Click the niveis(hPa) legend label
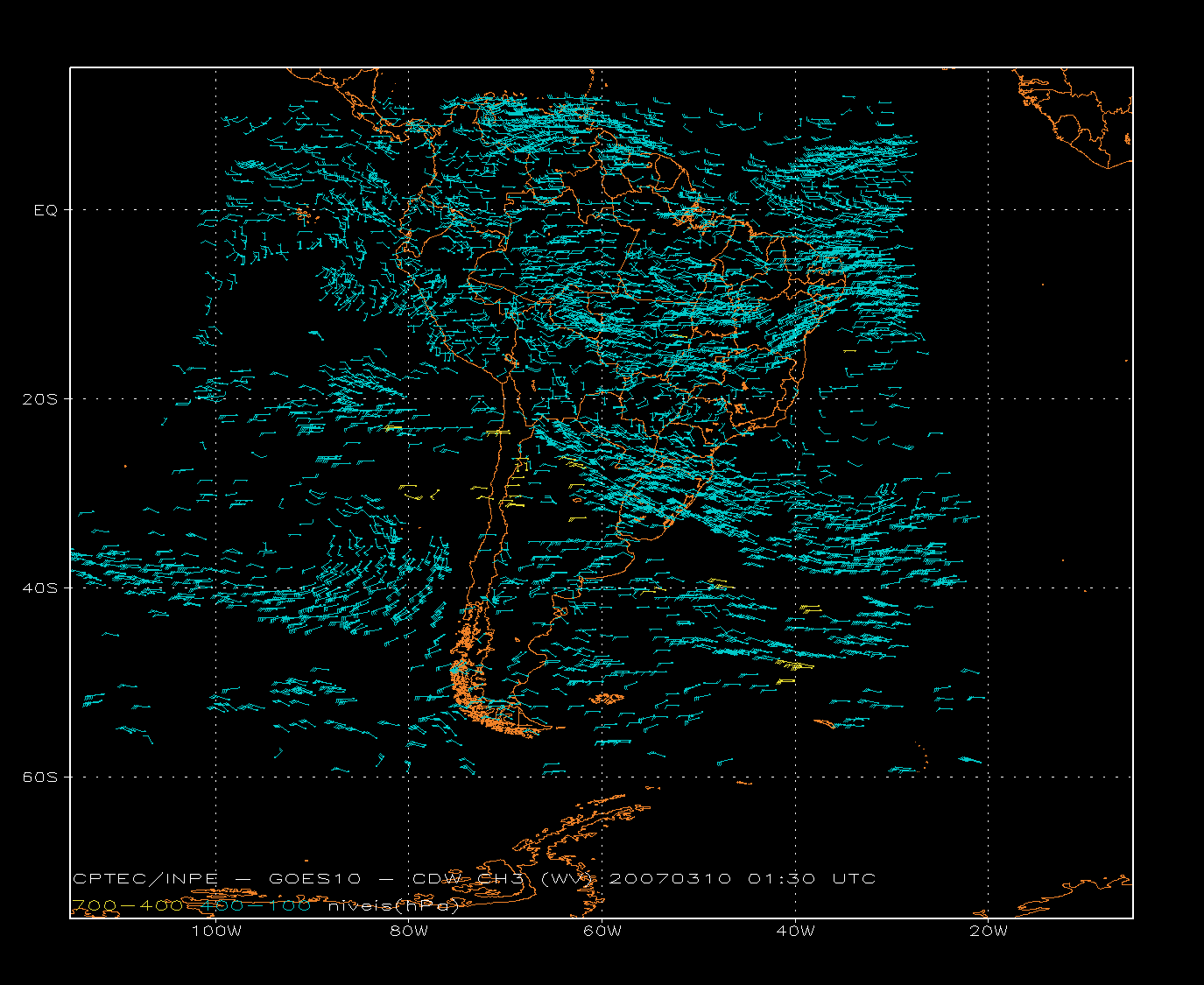 click(393, 906)
